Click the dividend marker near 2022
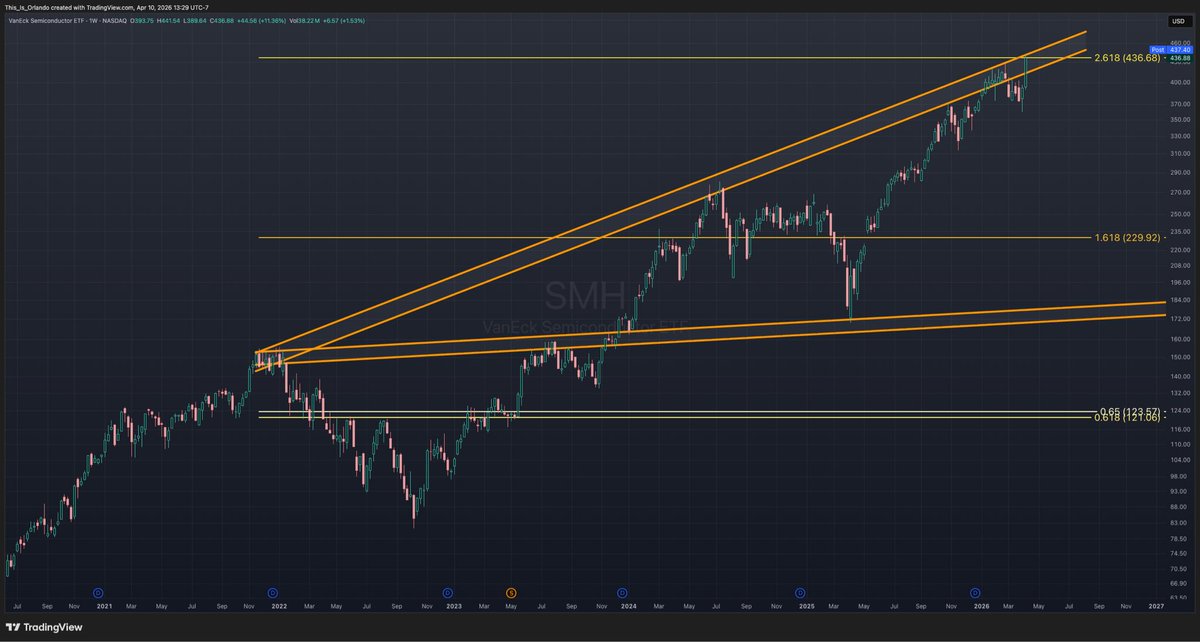Image resolution: width=1200 pixels, height=642 pixels. [272, 593]
